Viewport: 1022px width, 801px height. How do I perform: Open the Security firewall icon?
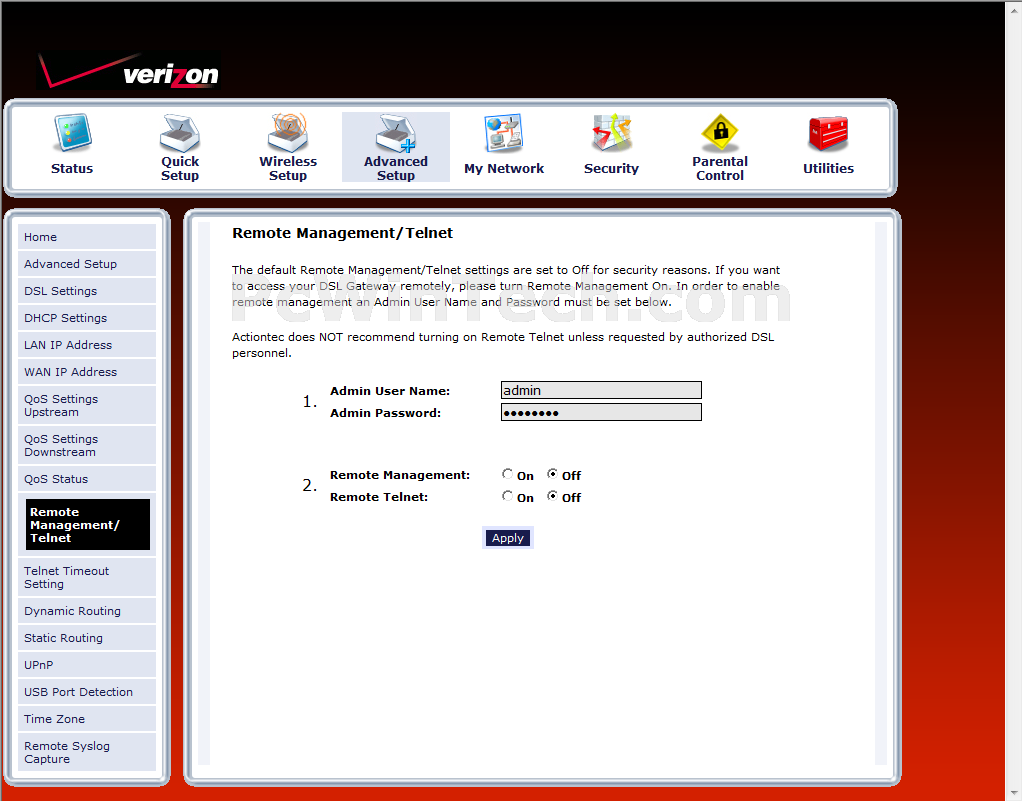click(611, 133)
